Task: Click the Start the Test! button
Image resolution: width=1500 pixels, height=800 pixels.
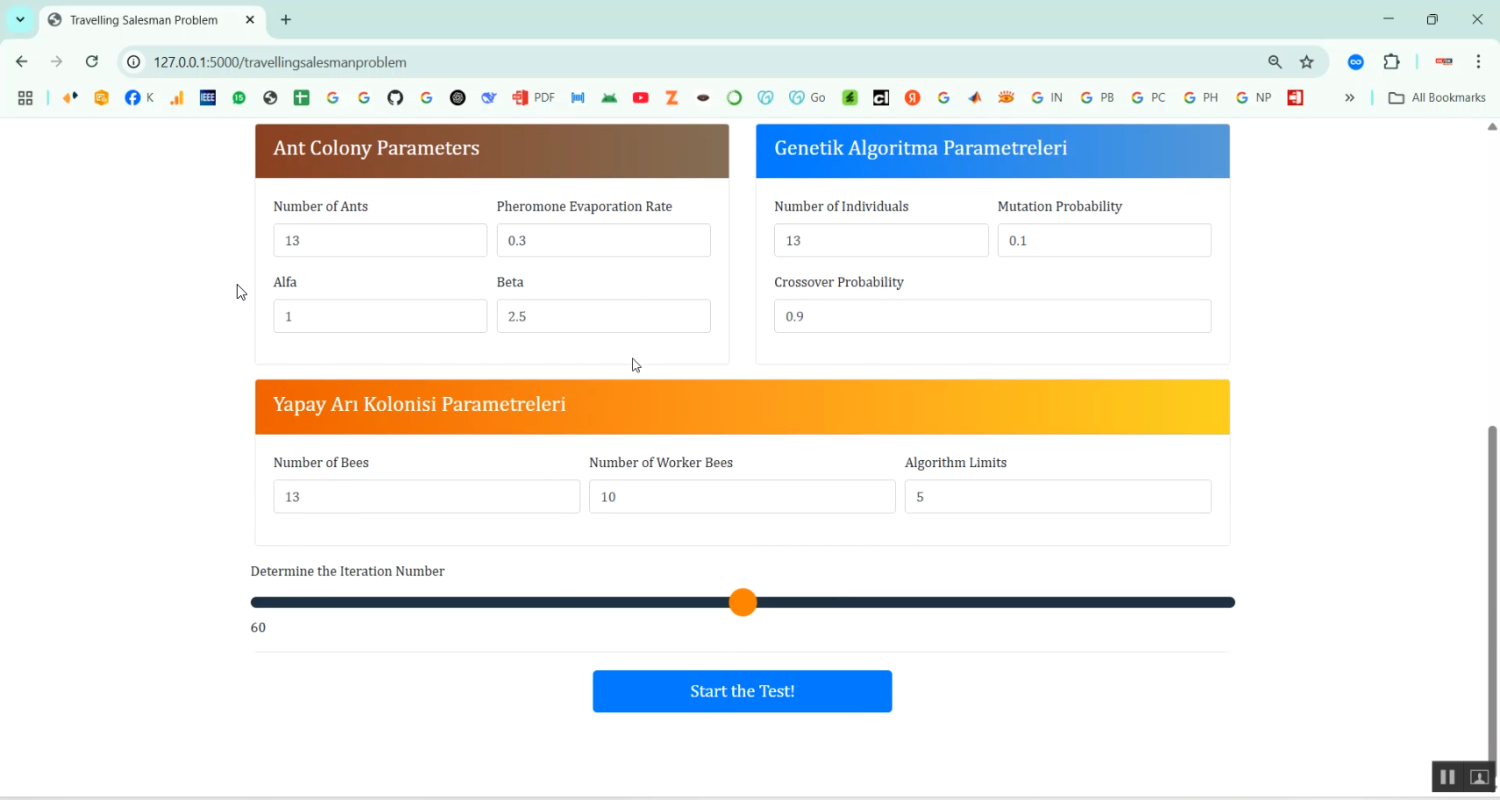Action: (x=742, y=691)
